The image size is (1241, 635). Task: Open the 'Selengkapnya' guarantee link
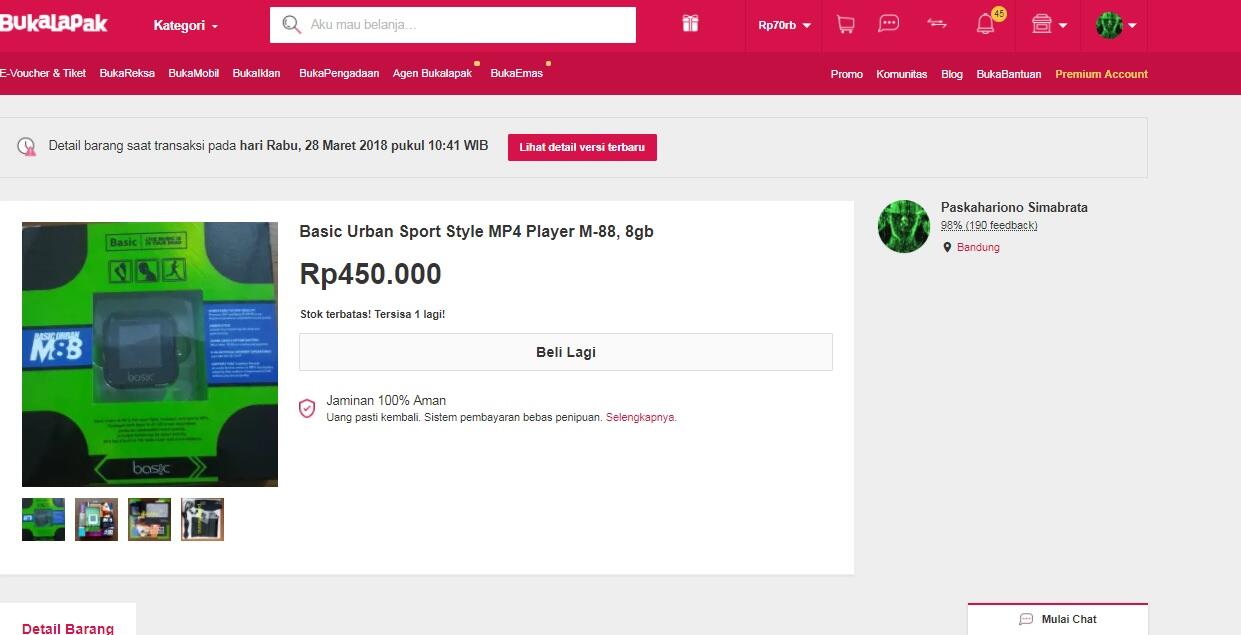(641, 417)
